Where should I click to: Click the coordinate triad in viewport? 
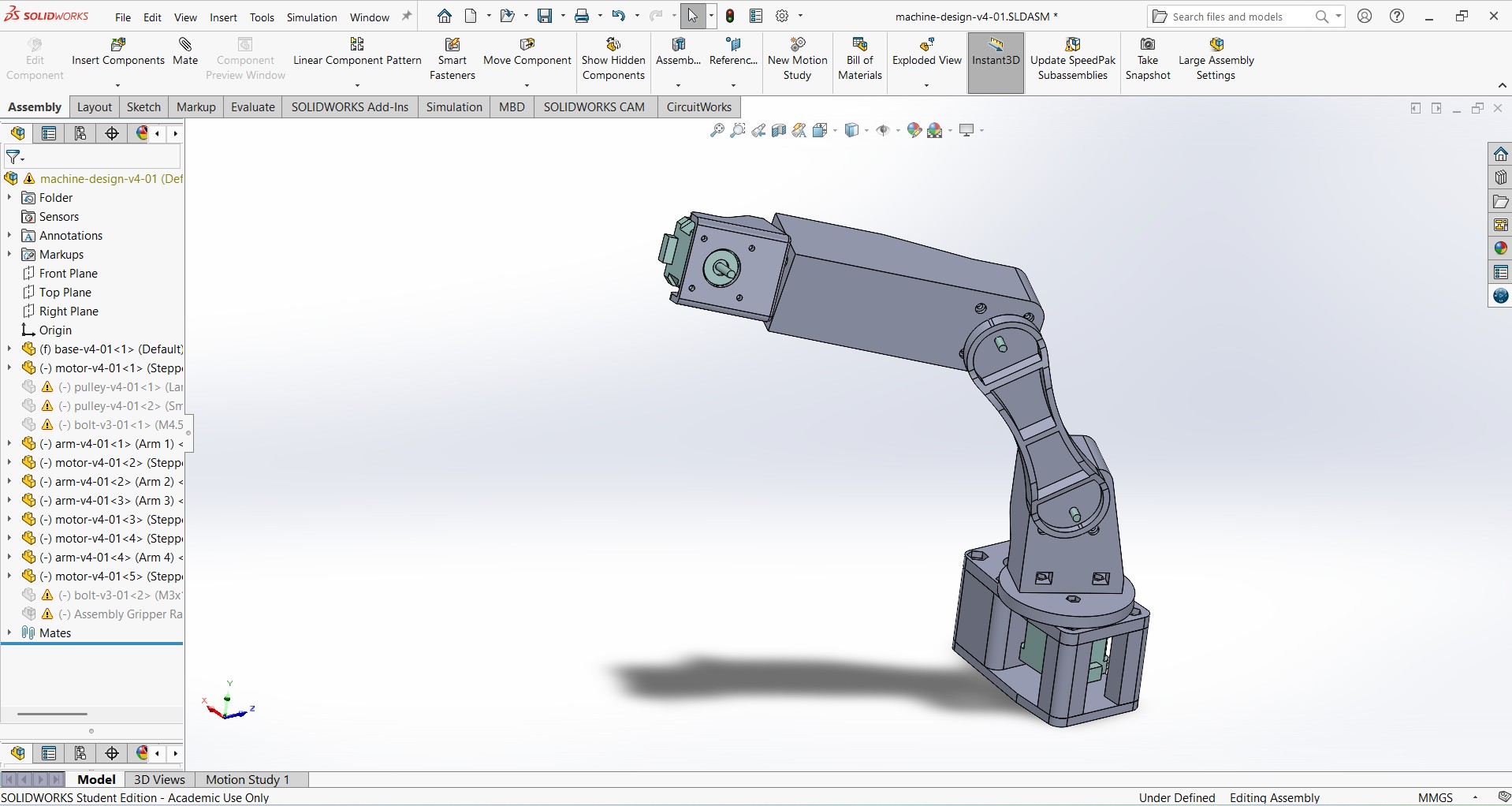point(228,700)
